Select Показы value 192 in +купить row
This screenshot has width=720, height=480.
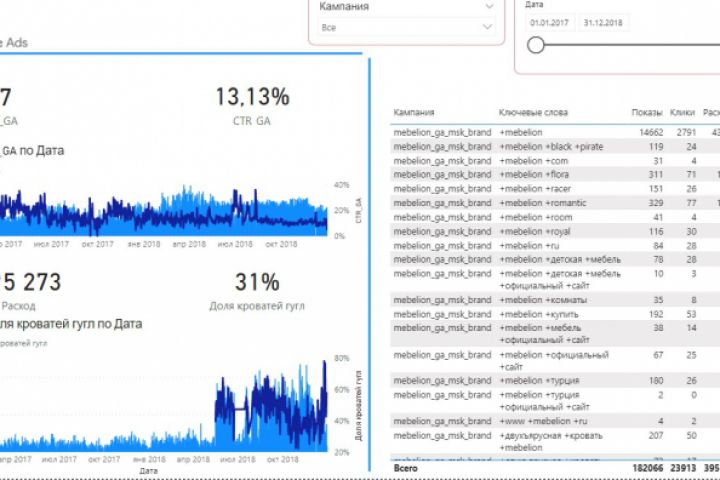(x=655, y=314)
